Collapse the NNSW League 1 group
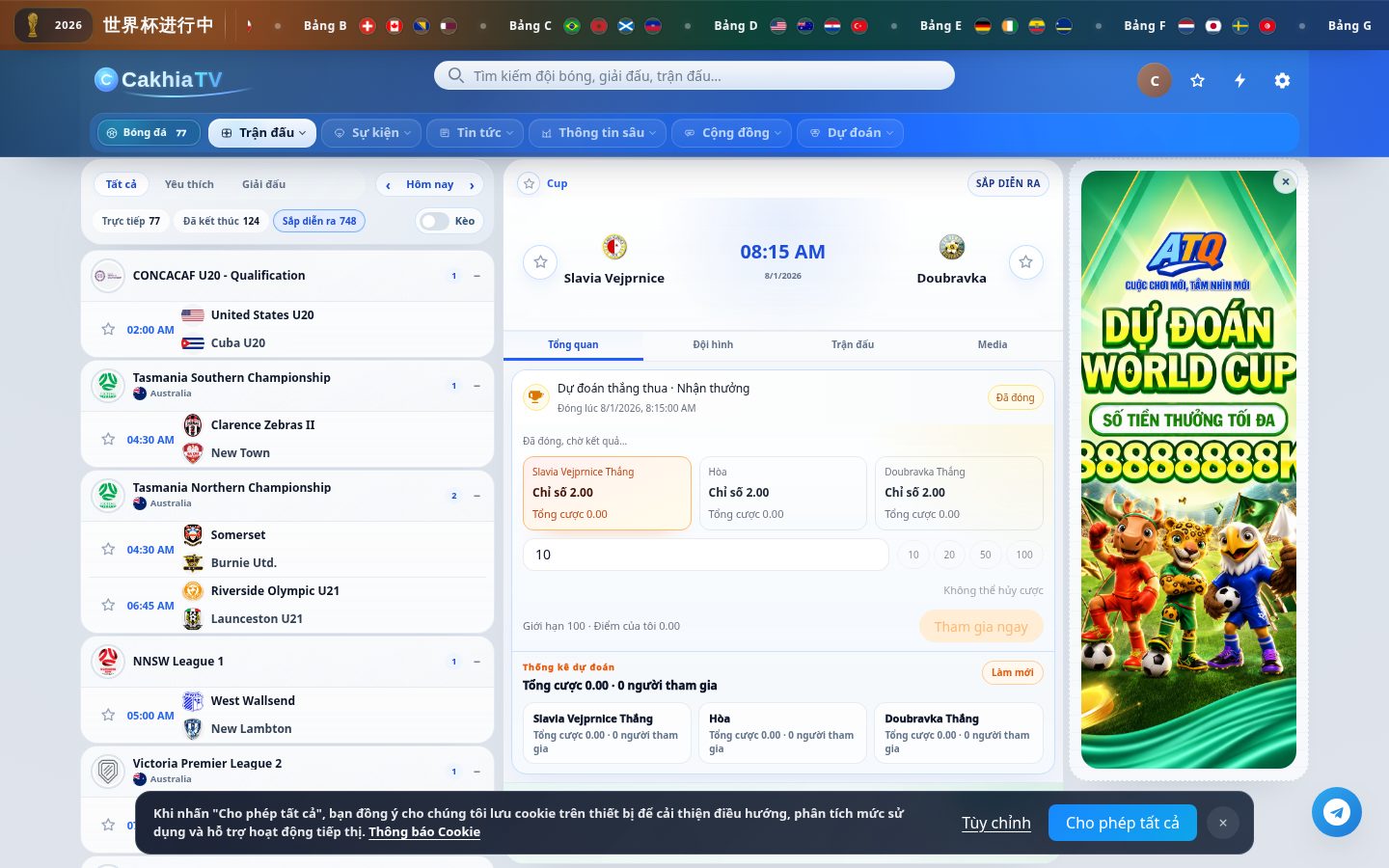The image size is (1389, 868). [477, 662]
